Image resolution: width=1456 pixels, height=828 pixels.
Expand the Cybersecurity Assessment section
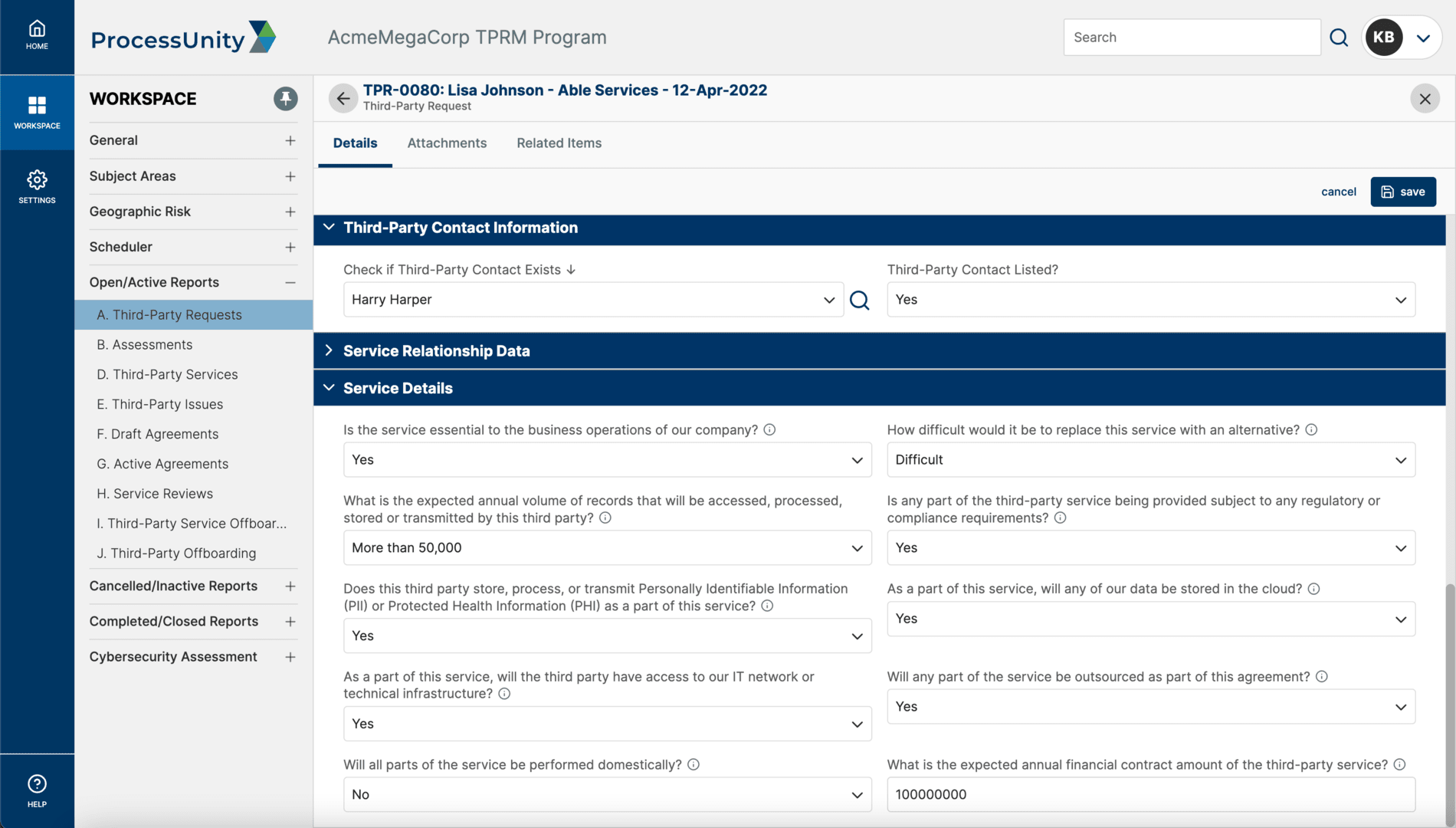[290, 657]
